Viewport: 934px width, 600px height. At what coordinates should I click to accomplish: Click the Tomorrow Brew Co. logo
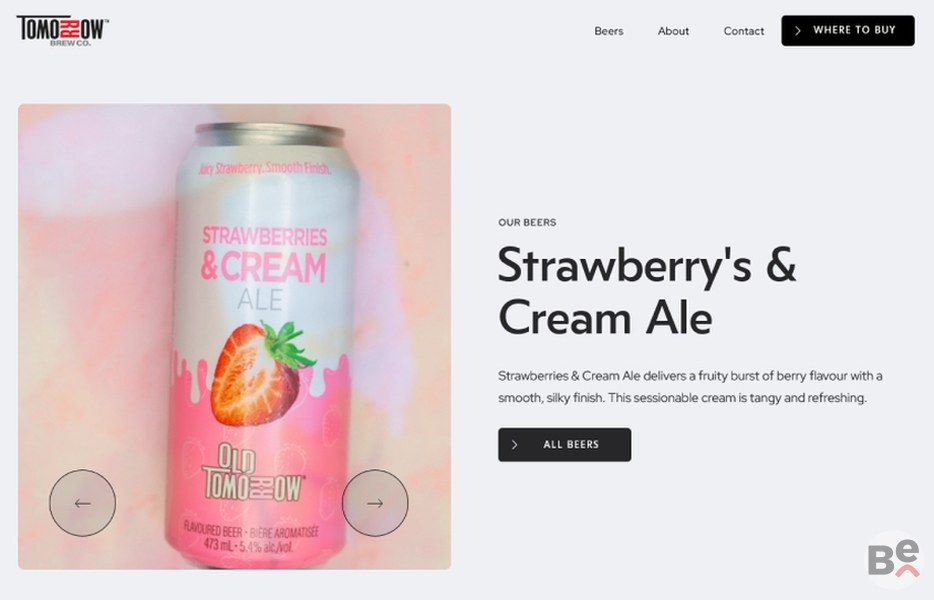[x=63, y=30]
